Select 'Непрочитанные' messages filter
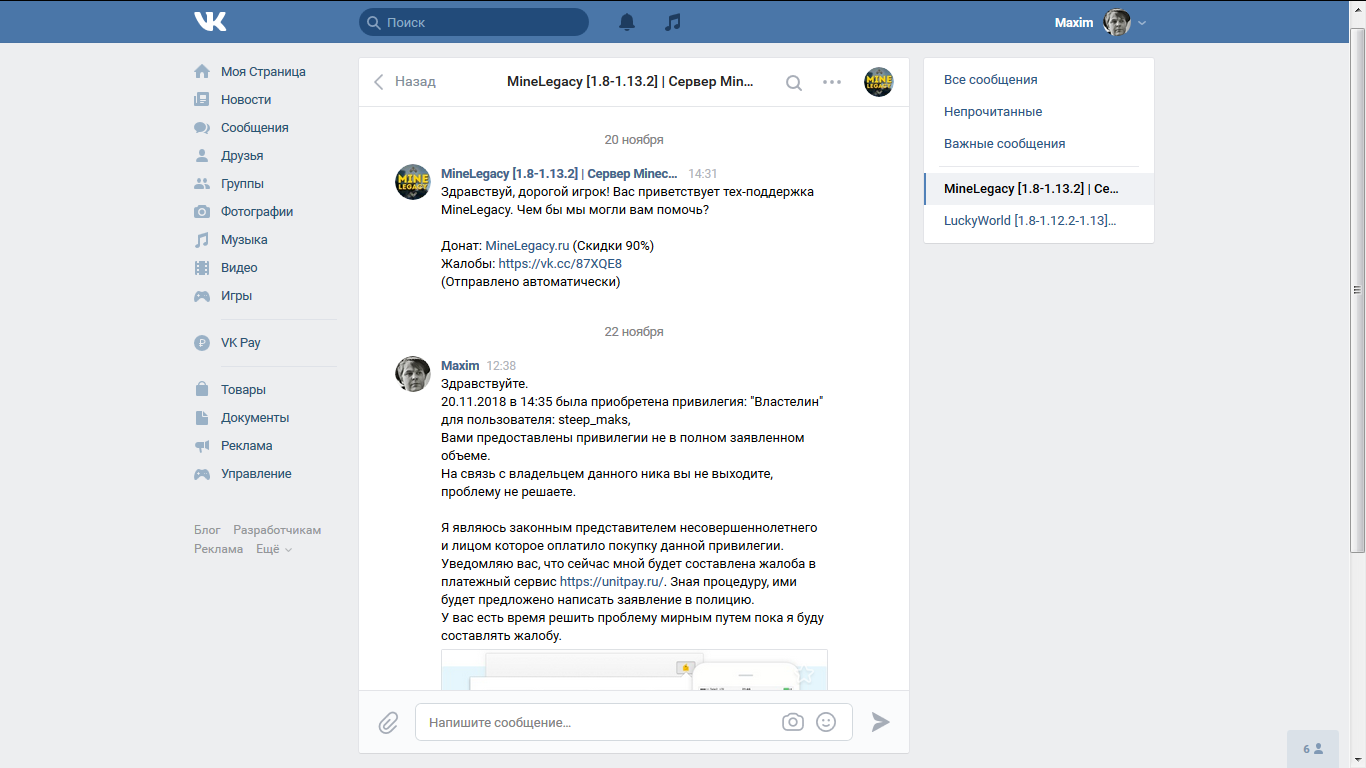 pyautogui.click(x=993, y=112)
